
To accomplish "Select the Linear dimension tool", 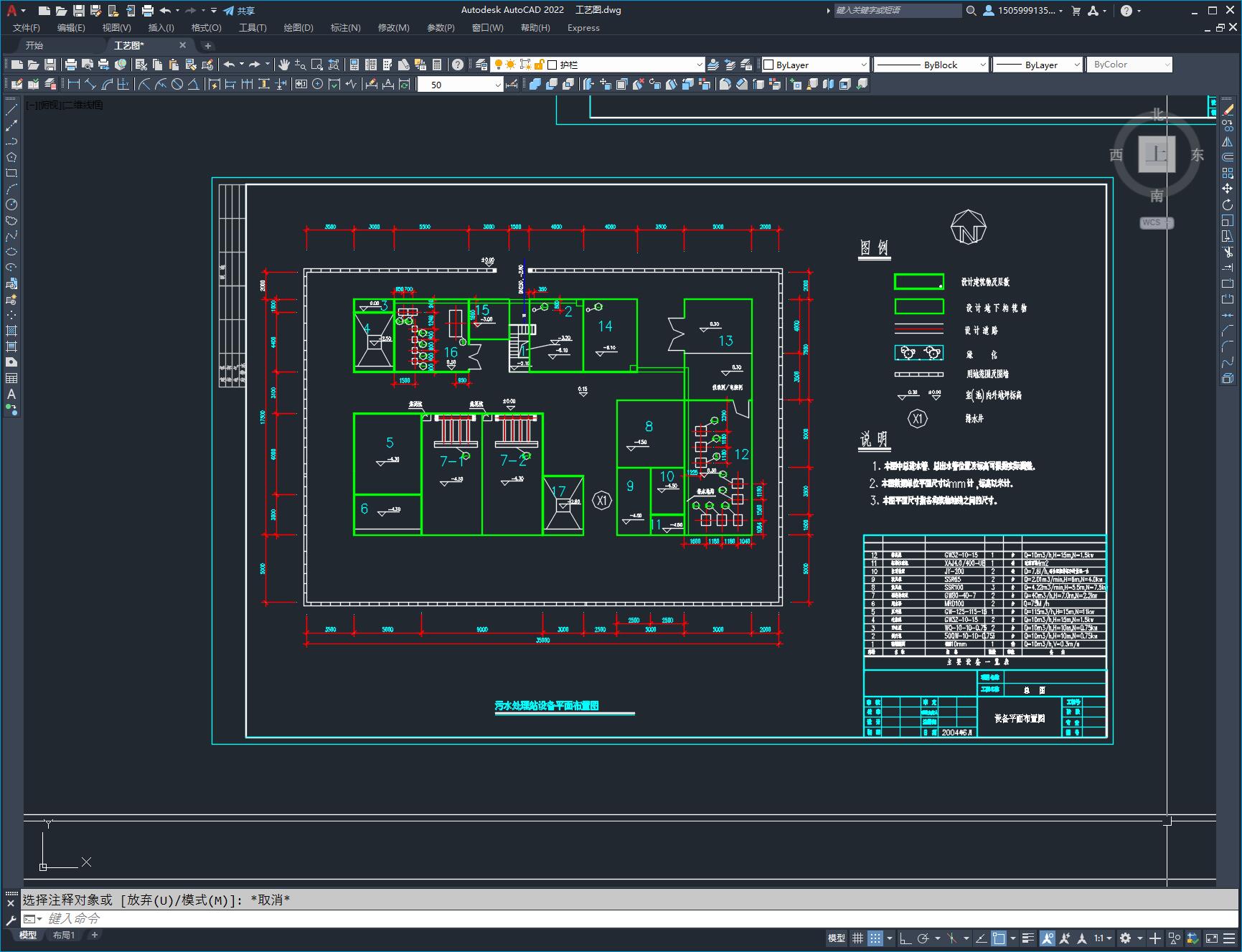I will coord(74,85).
